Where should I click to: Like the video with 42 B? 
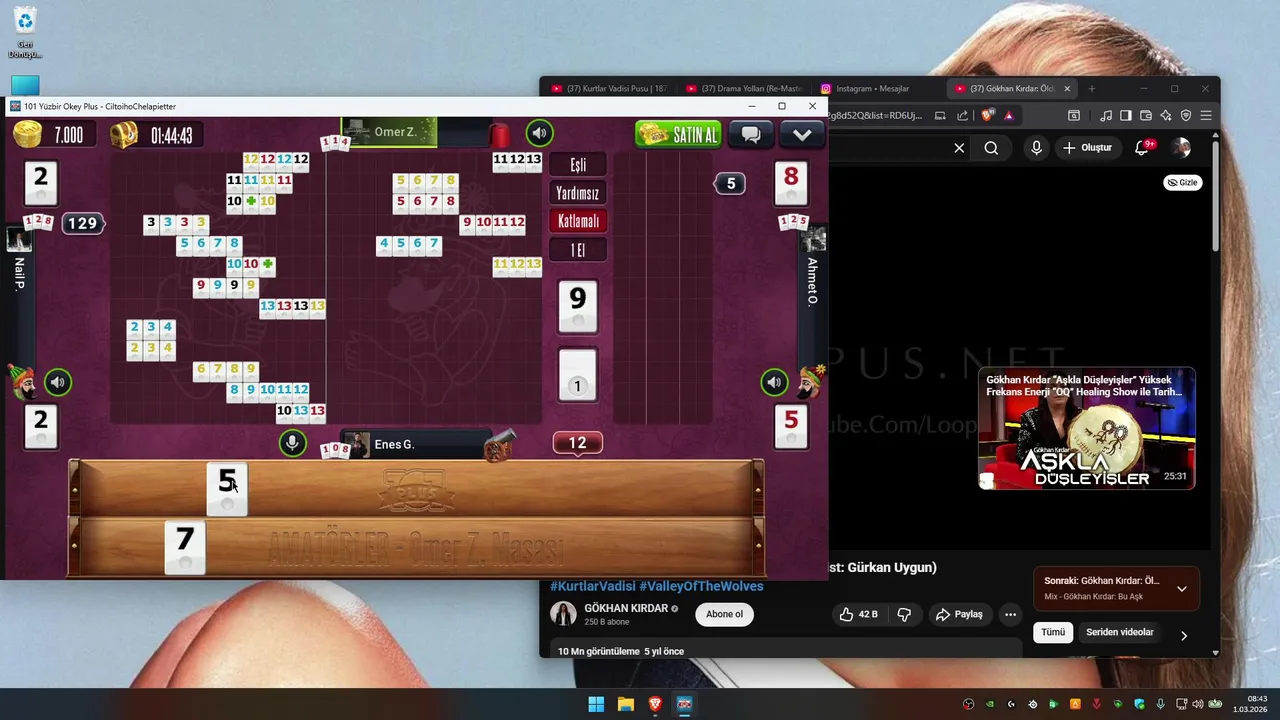pyautogui.click(x=859, y=614)
